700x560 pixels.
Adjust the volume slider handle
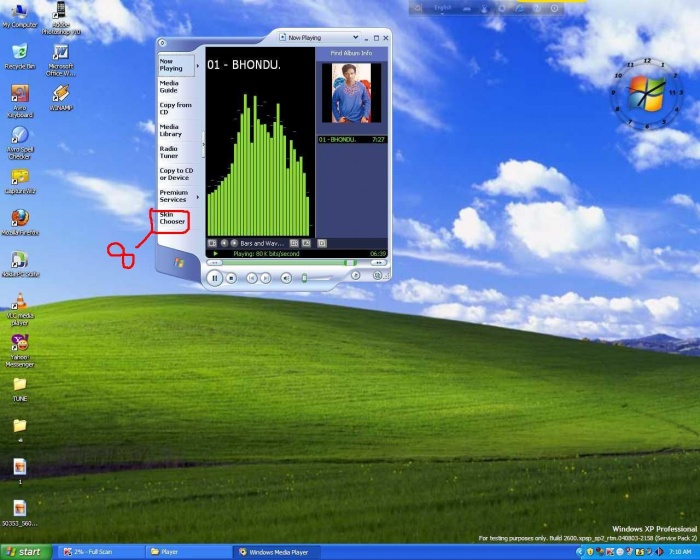pyautogui.click(x=304, y=278)
